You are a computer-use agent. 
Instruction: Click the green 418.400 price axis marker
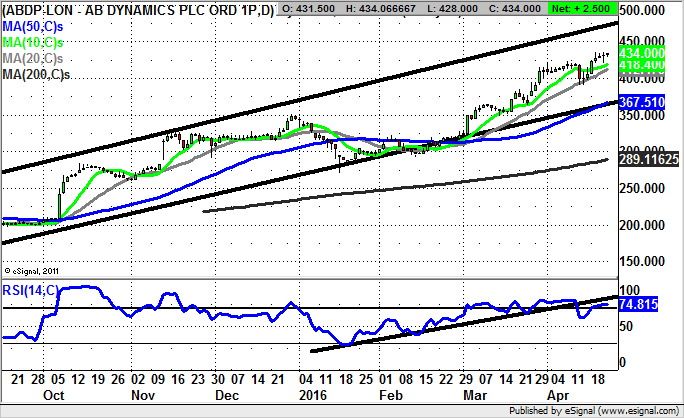(x=642, y=64)
